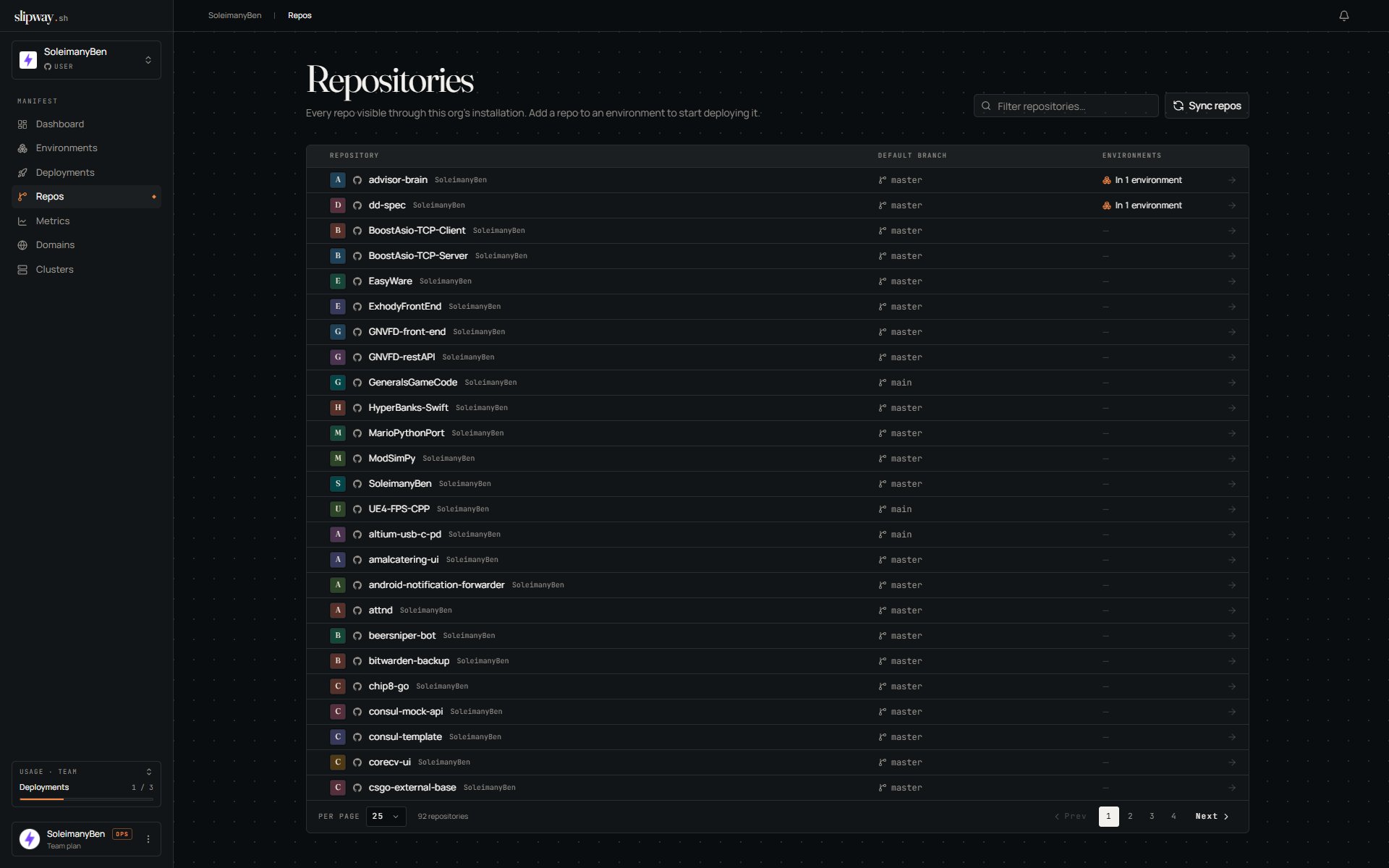Click the branch icon in UE4-FPS-CPP row

pos(882,509)
